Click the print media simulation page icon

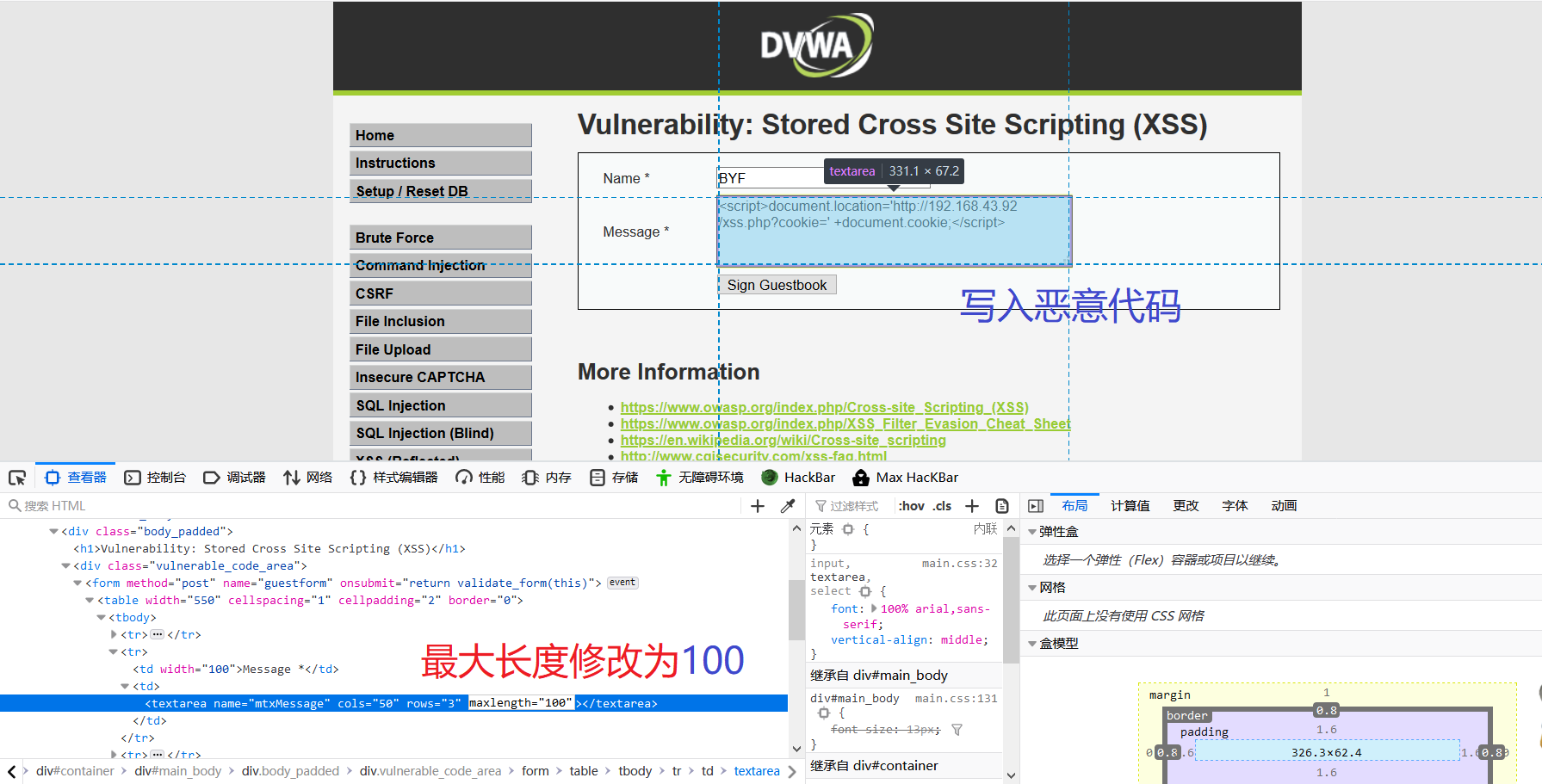pos(1001,506)
